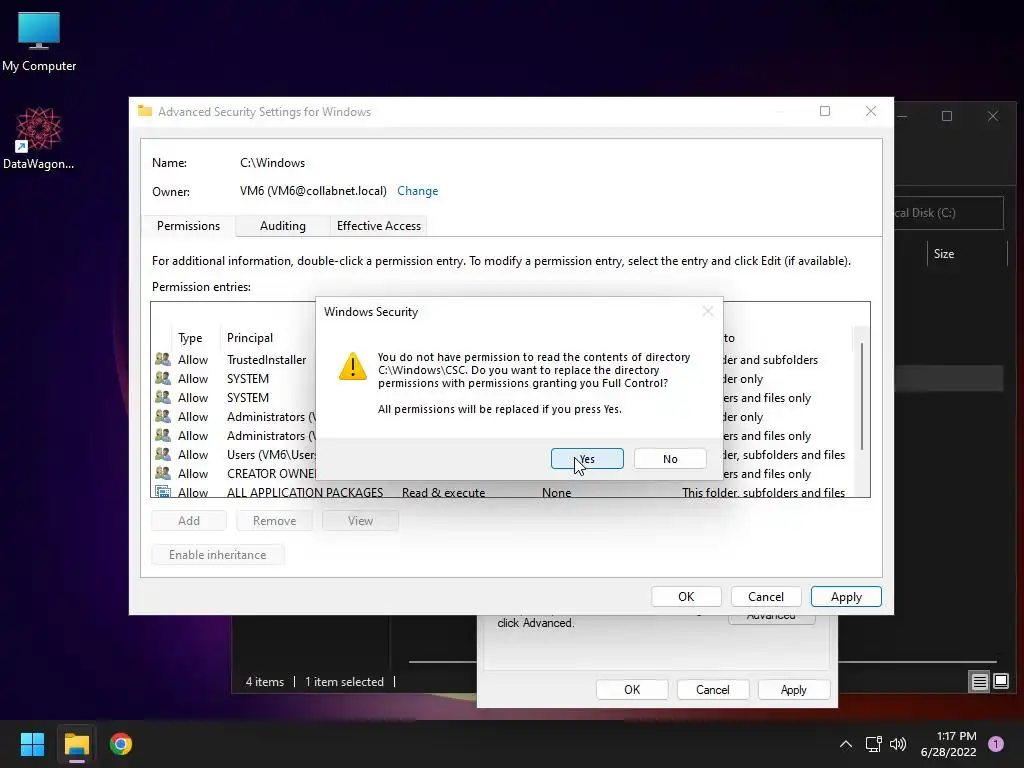
Task: Click OK in the Properties dialog behind
Action: click(632, 690)
